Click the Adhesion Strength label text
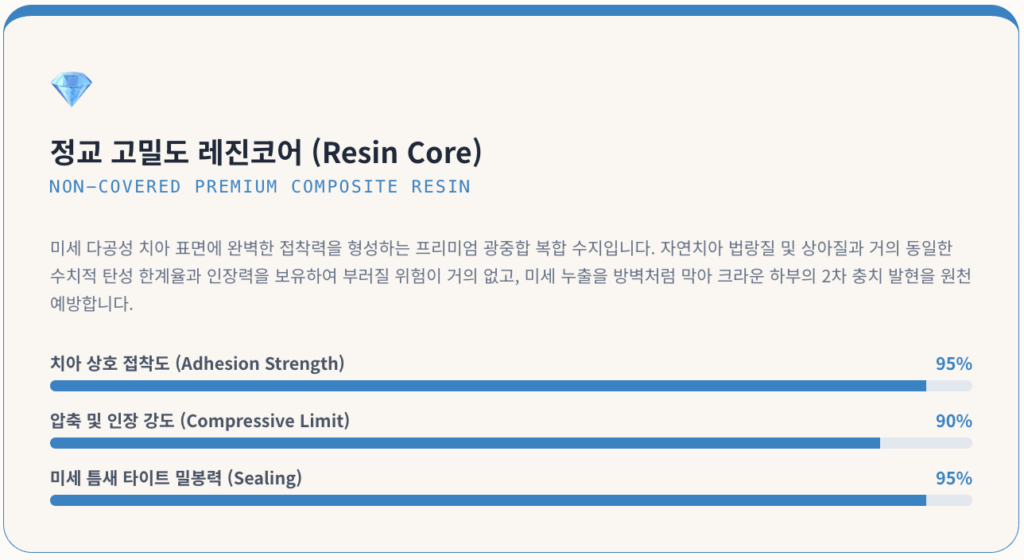The height and width of the screenshot is (560, 1024). [197, 364]
